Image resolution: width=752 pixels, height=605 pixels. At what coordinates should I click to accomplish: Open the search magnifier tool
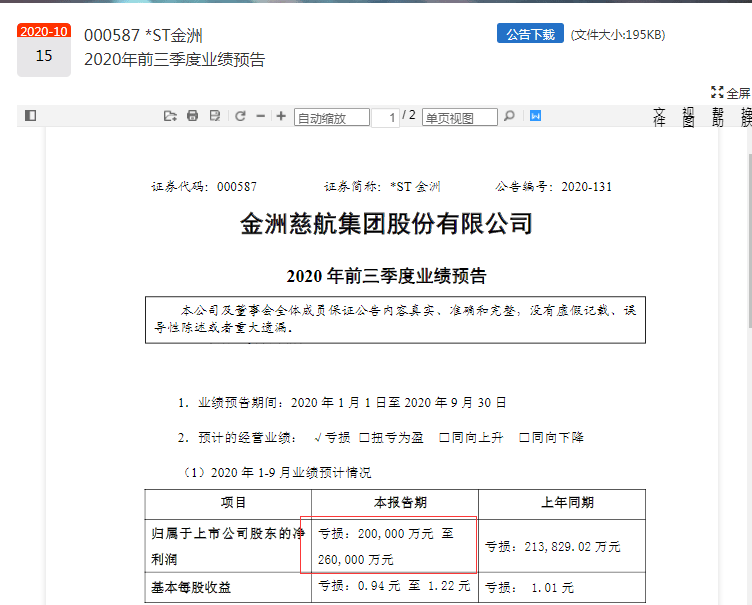(x=509, y=116)
